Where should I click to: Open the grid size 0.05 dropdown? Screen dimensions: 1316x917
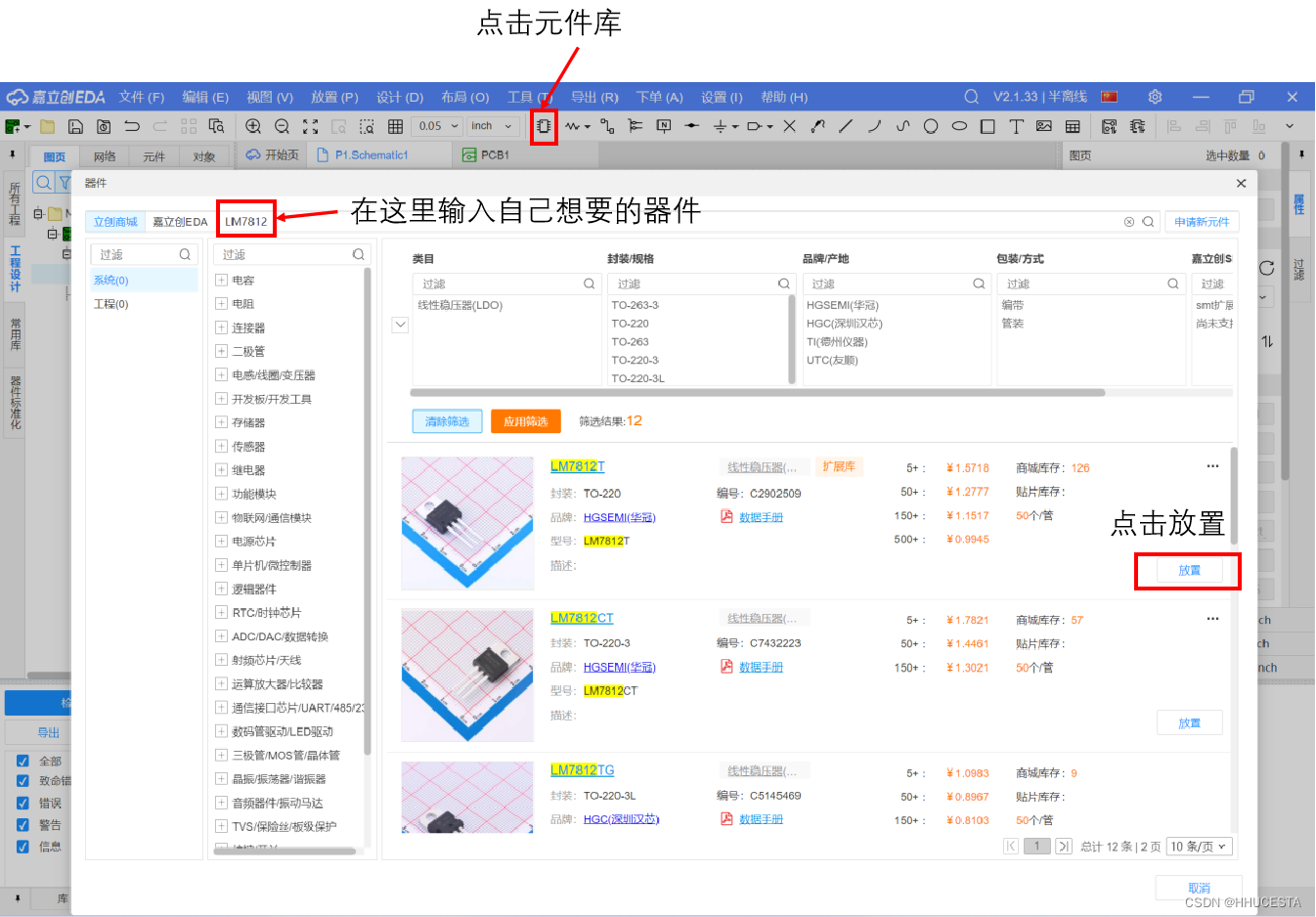pyautogui.click(x=437, y=126)
